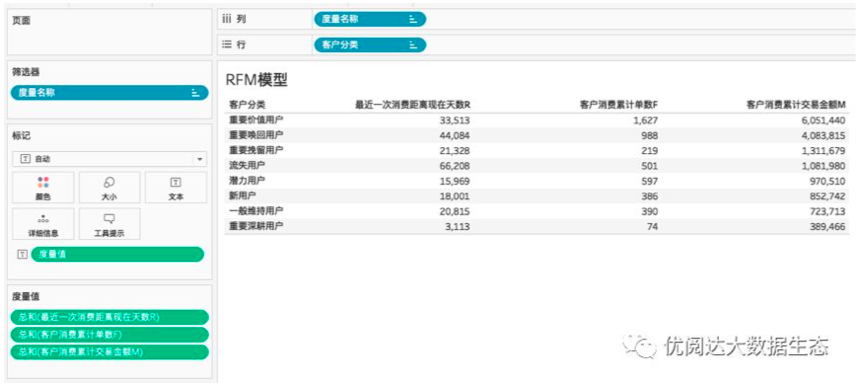Click sort icon on 度量名称 column pill

tap(413, 20)
